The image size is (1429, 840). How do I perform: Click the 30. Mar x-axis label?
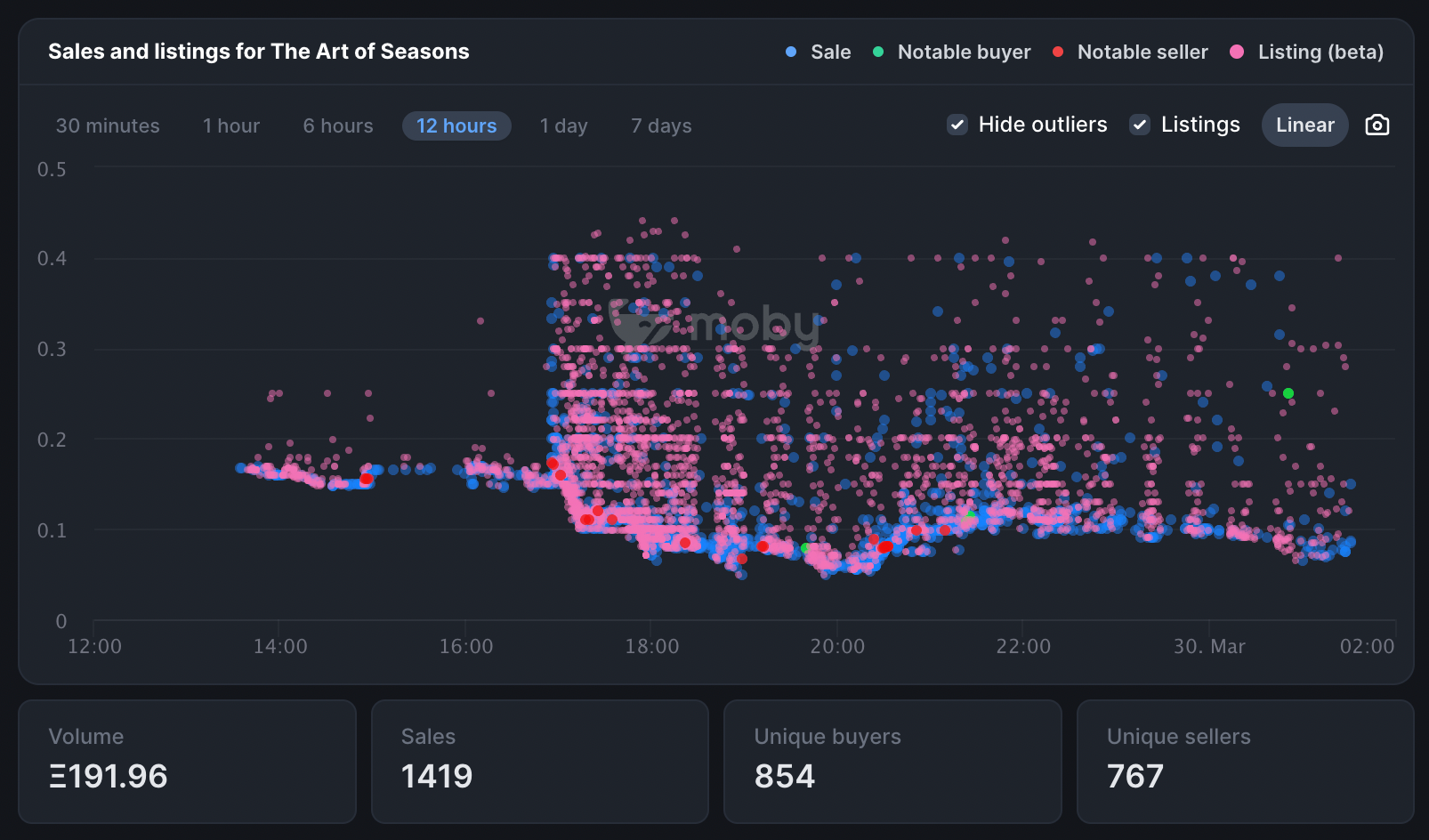[x=1209, y=646]
